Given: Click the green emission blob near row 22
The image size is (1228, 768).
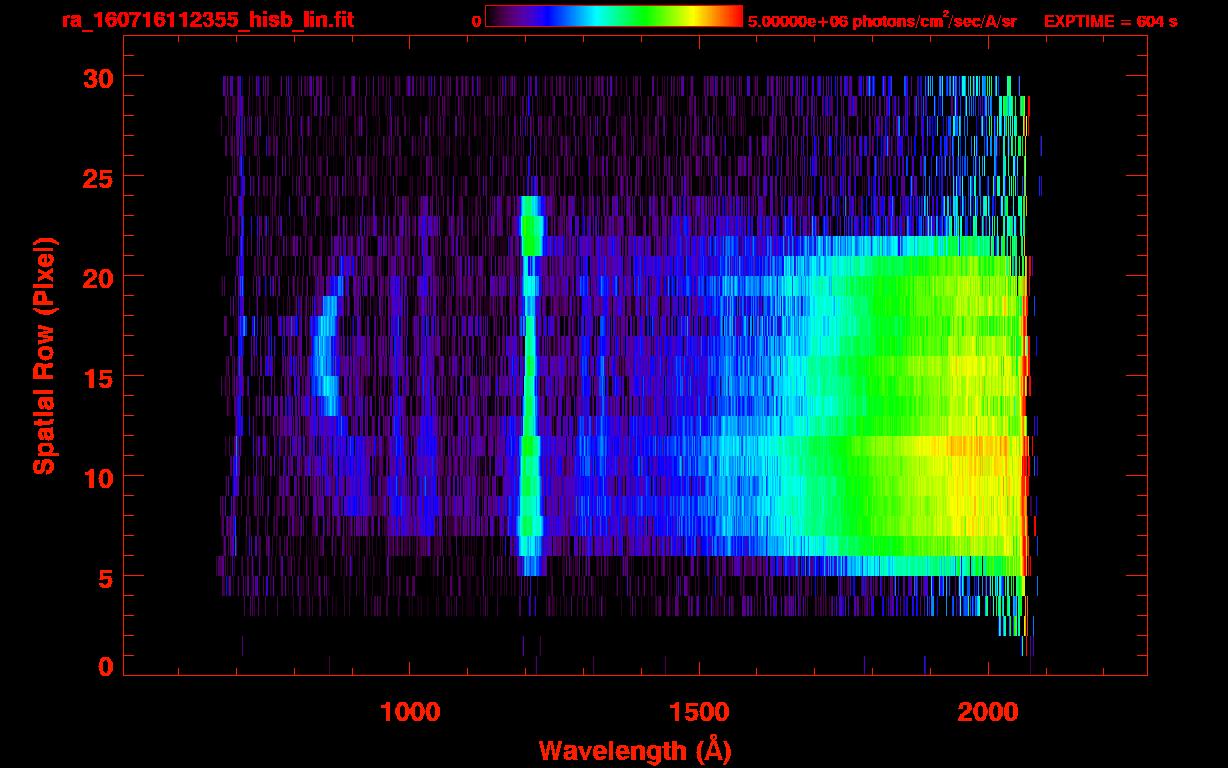Looking at the screenshot, I should coord(532,236).
